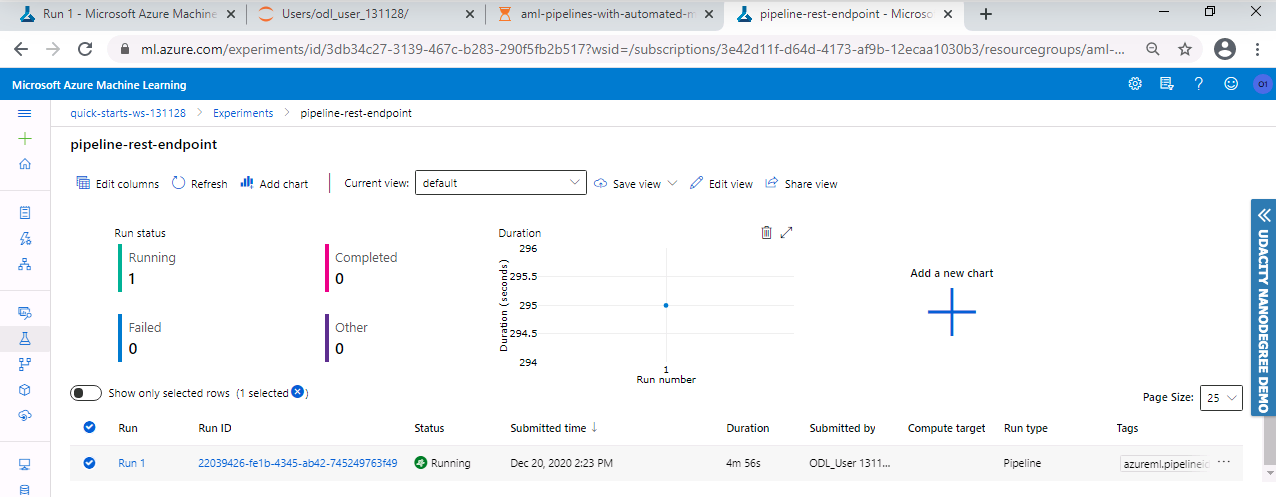Click the green plus create-new icon
Screen dimensions: 1276x497
click(x=25, y=139)
